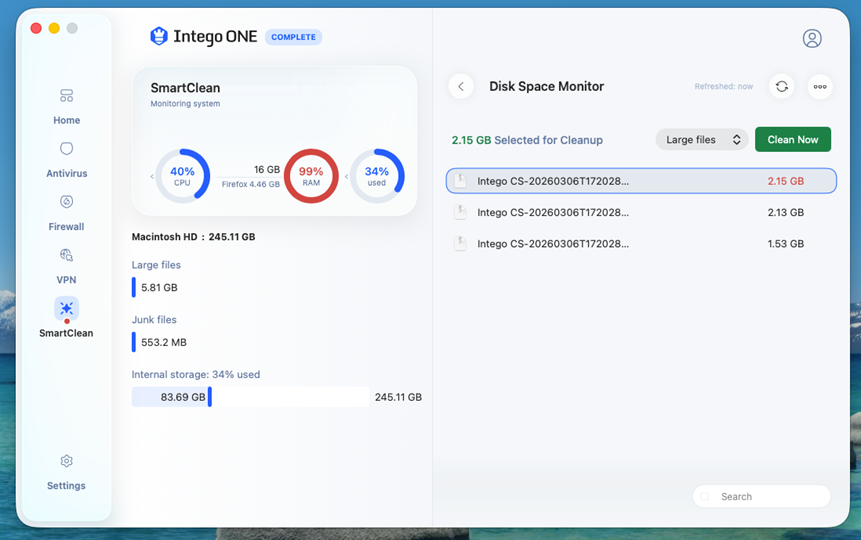Click the SmartClean card title
The image size is (861, 540).
[185, 88]
